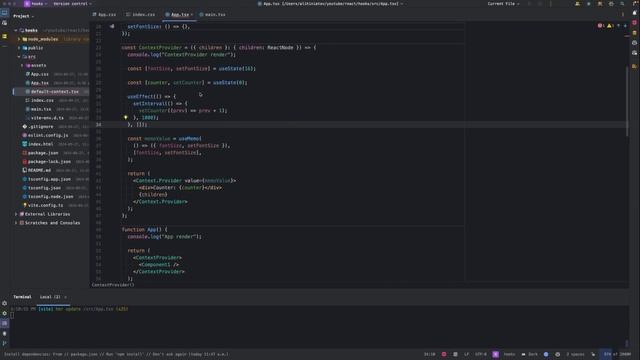Open the pink AI Assistant sidebar icon
This screenshot has width=640, height=360.
tap(635, 23)
